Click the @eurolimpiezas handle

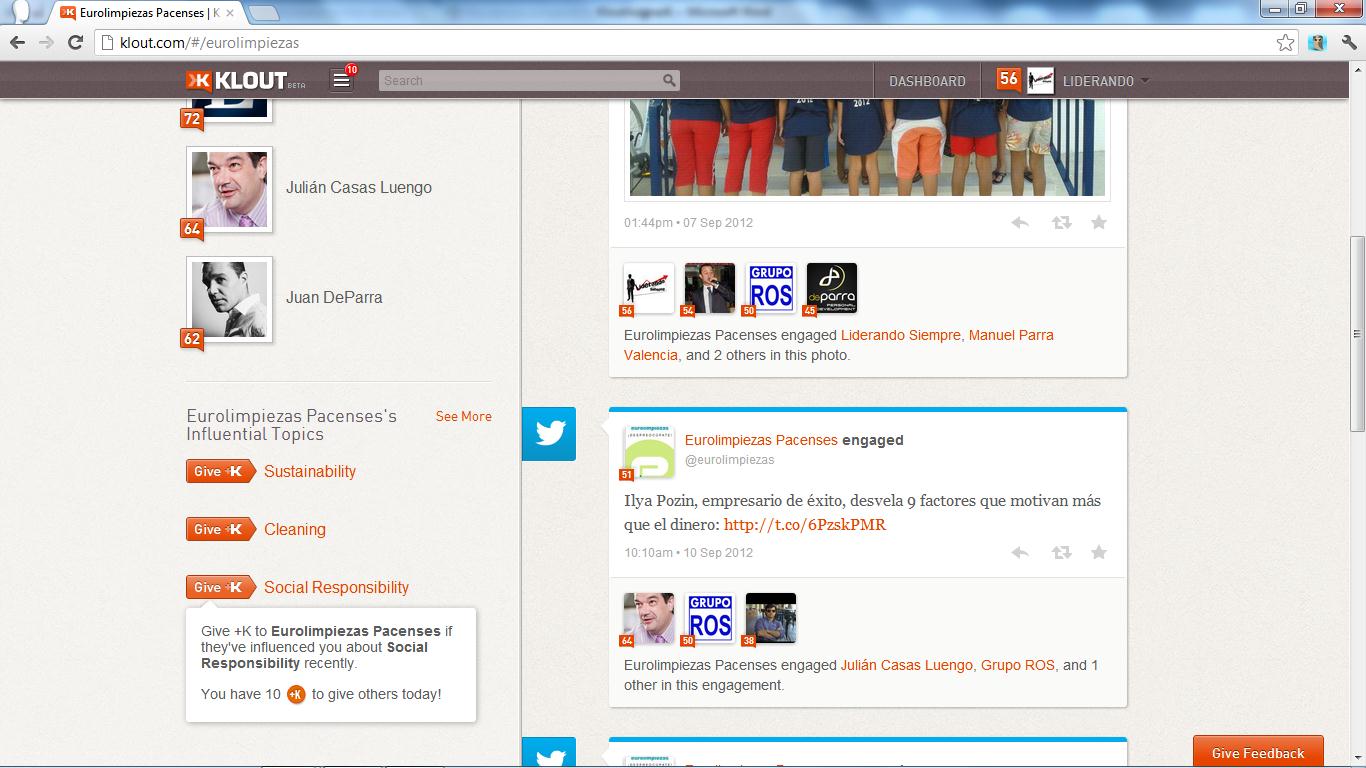(730, 460)
